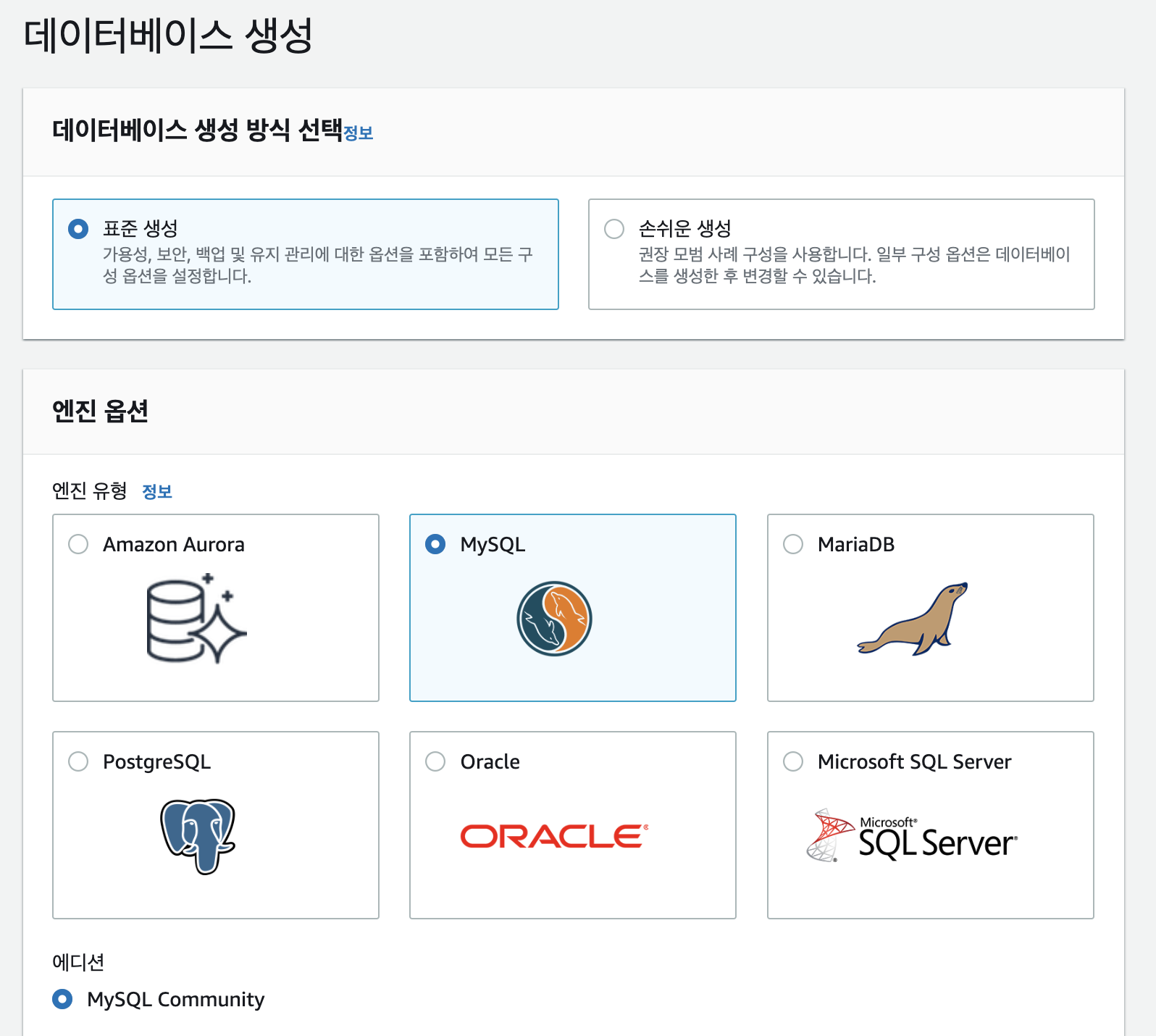Screen dimensions: 1156x1036
Task: Choose the Amazon Aurora engine radio button
Action: [78, 544]
